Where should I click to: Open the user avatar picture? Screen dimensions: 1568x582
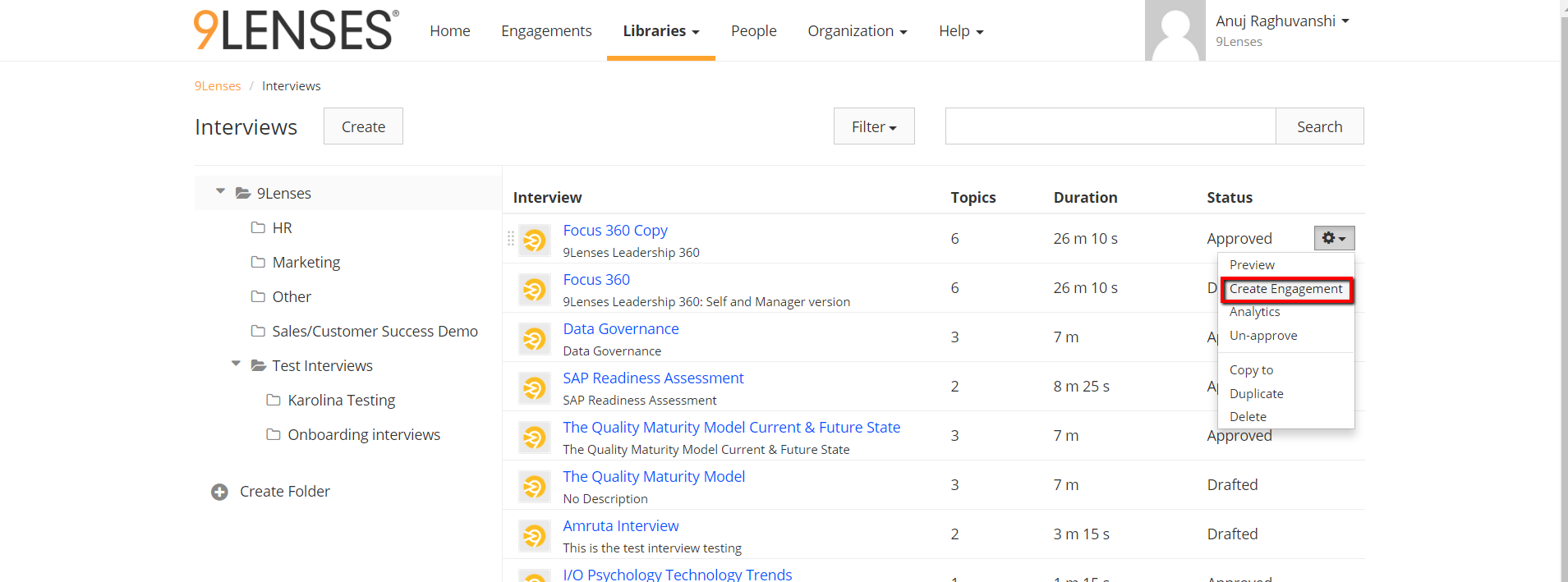(x=1175, y=30)
